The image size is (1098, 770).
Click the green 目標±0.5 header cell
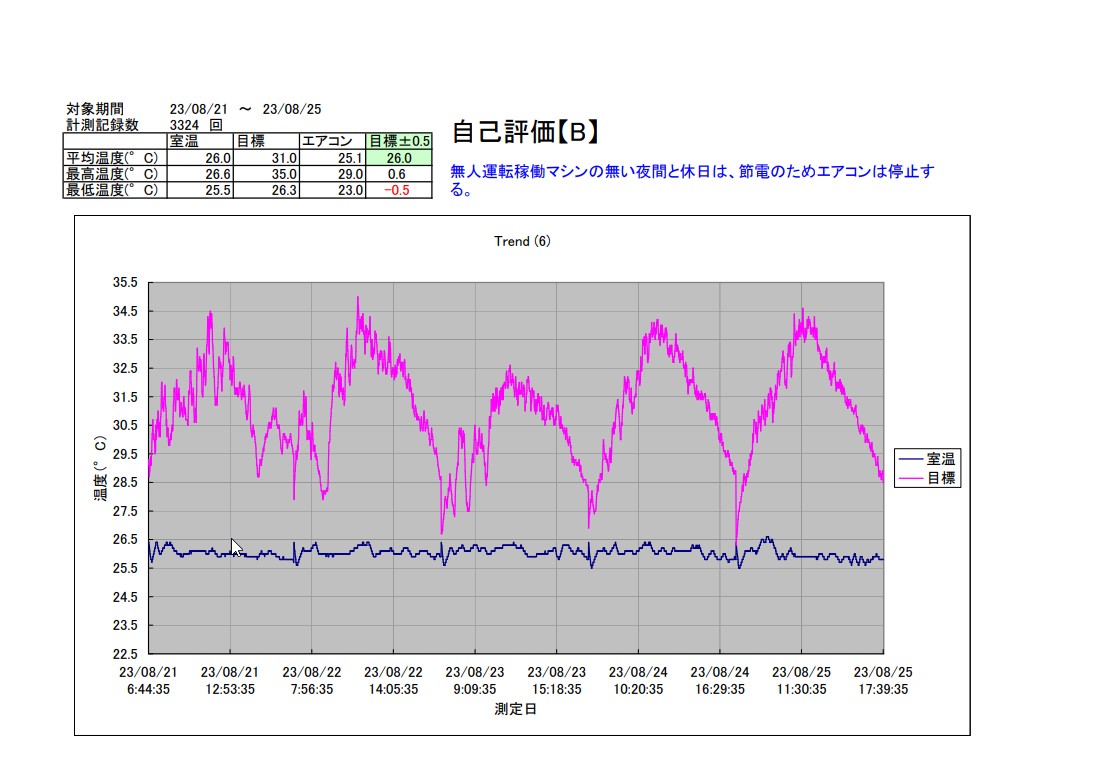click(x=400, y=141)
